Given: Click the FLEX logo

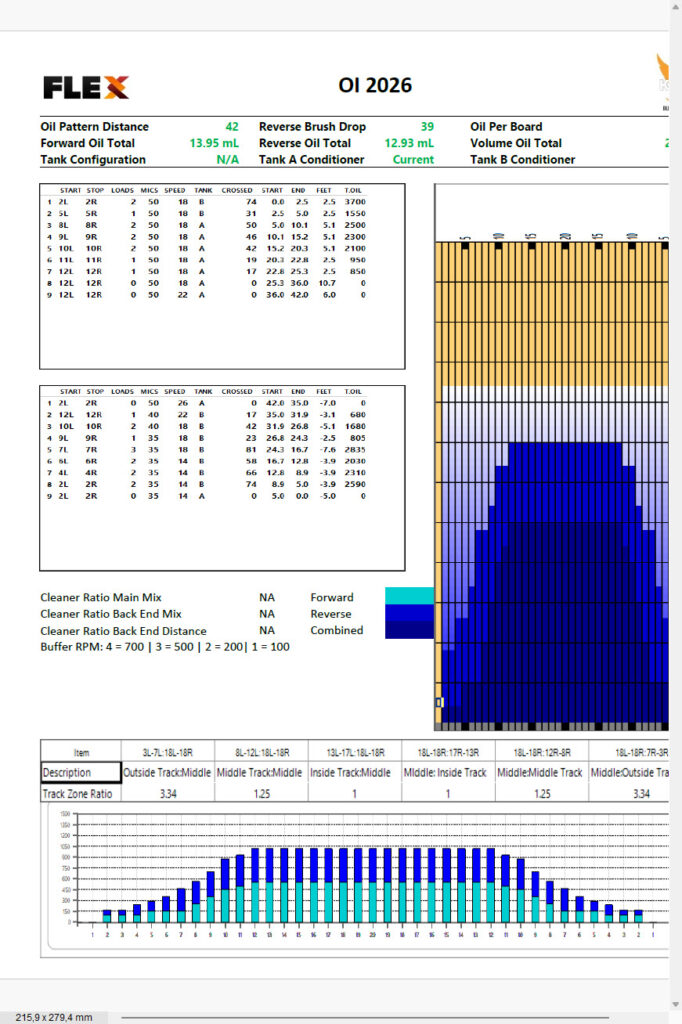Looking at the screenshot, I should click(x=86, y=87).
